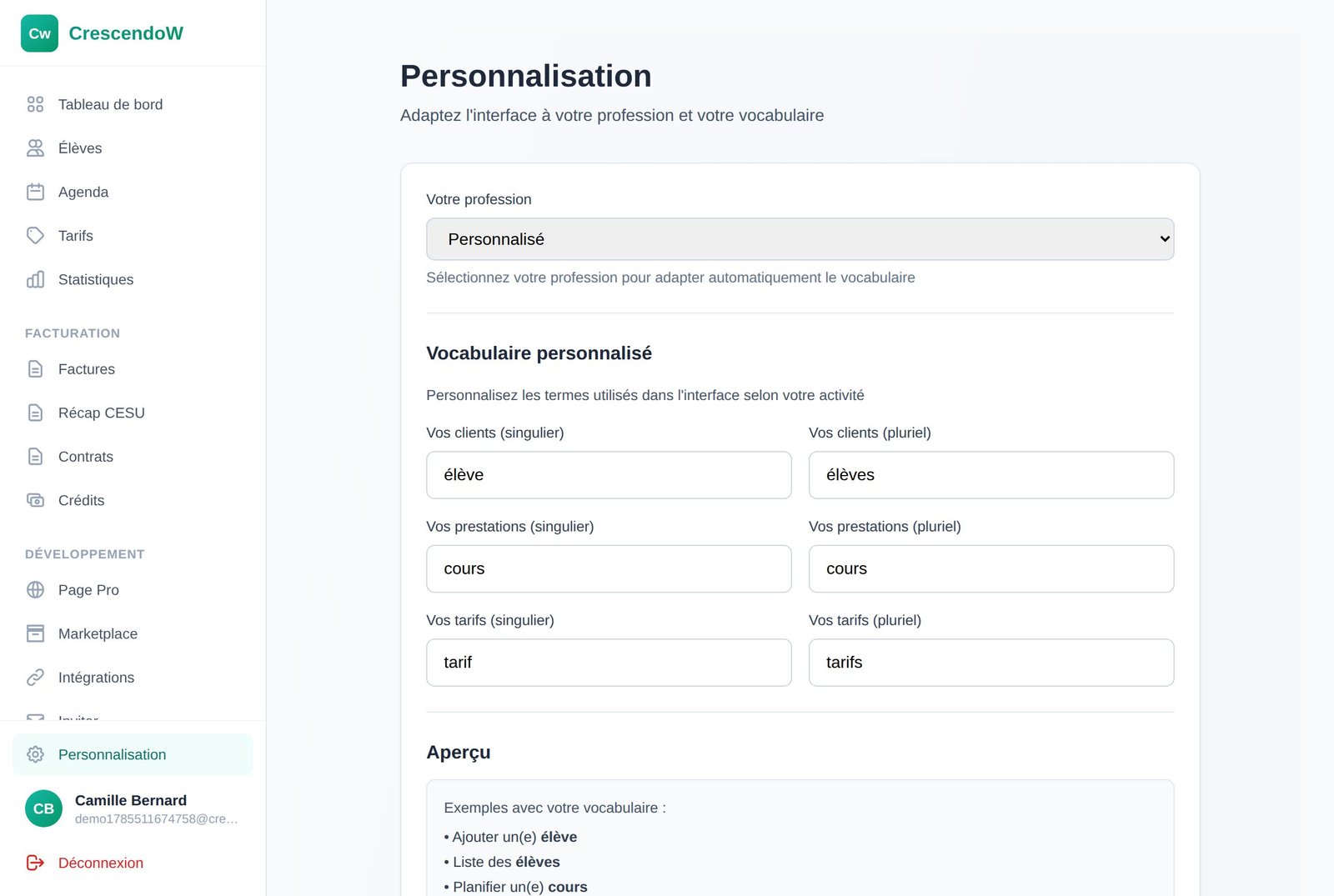This screenshot has width=1334, height=896.
Task: Click the 'Adaptez l'interface' subtitle
Action: coord(612,116)
